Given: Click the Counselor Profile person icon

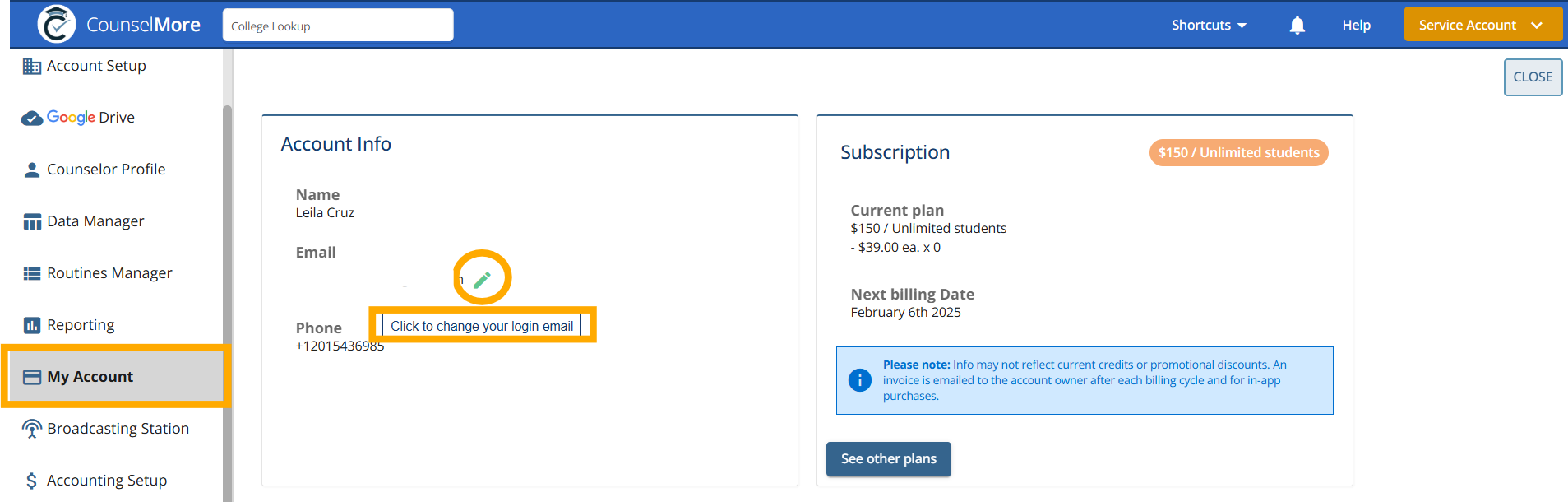Looking at the screenshot, I should pos(32,170).
